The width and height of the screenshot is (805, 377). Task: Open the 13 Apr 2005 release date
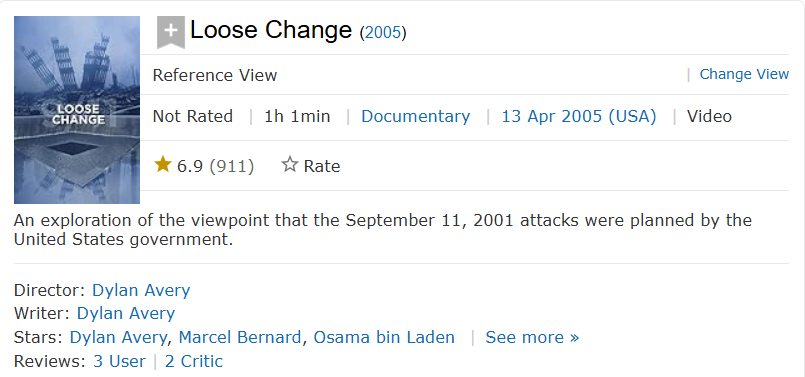579,116
